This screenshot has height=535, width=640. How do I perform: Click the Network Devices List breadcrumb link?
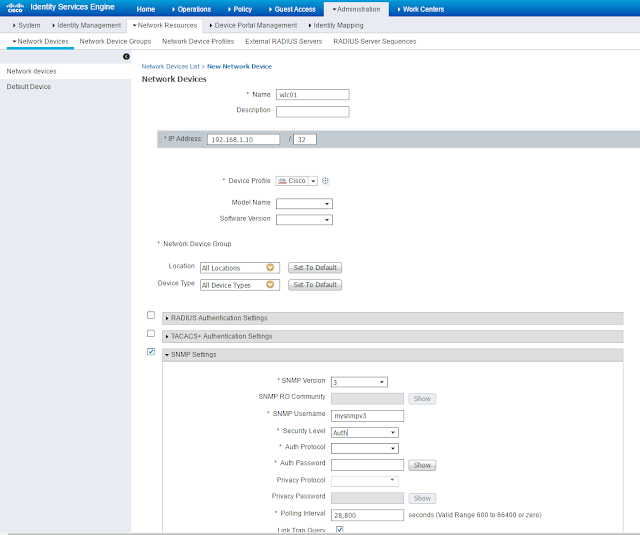click(171, 66)
